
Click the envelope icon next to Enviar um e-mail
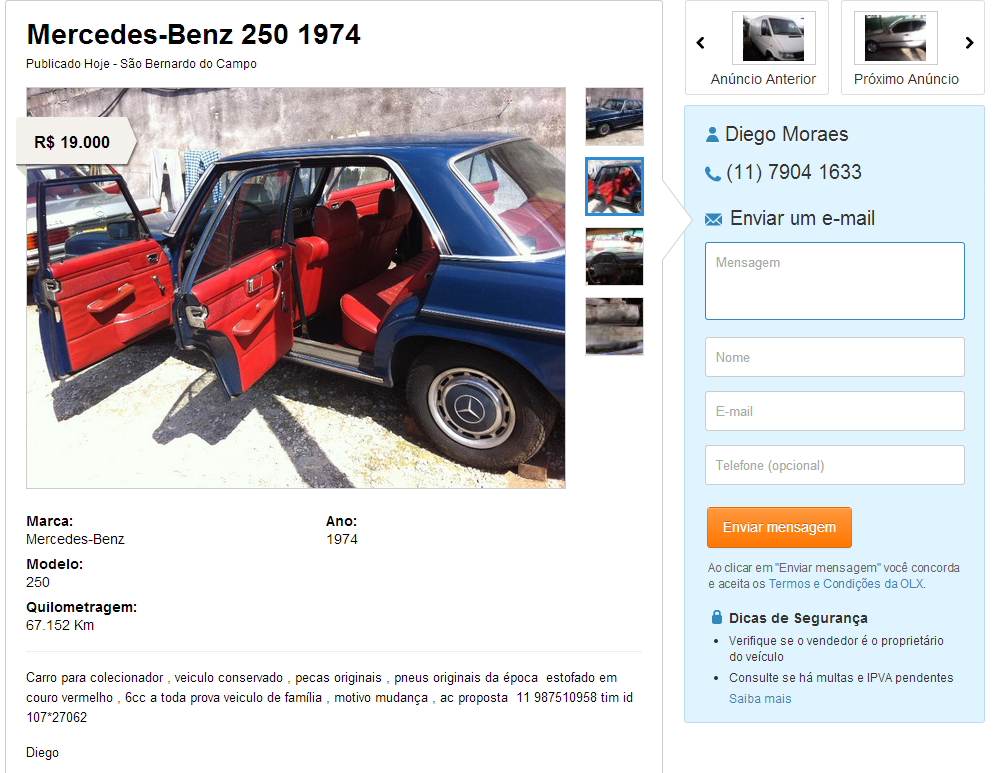point(713,220)
